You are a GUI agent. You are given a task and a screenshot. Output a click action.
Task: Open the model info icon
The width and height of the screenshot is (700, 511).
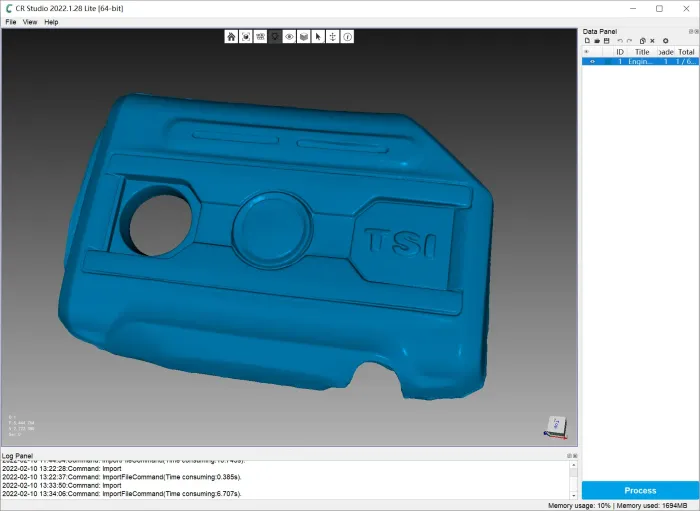point(347,37)
